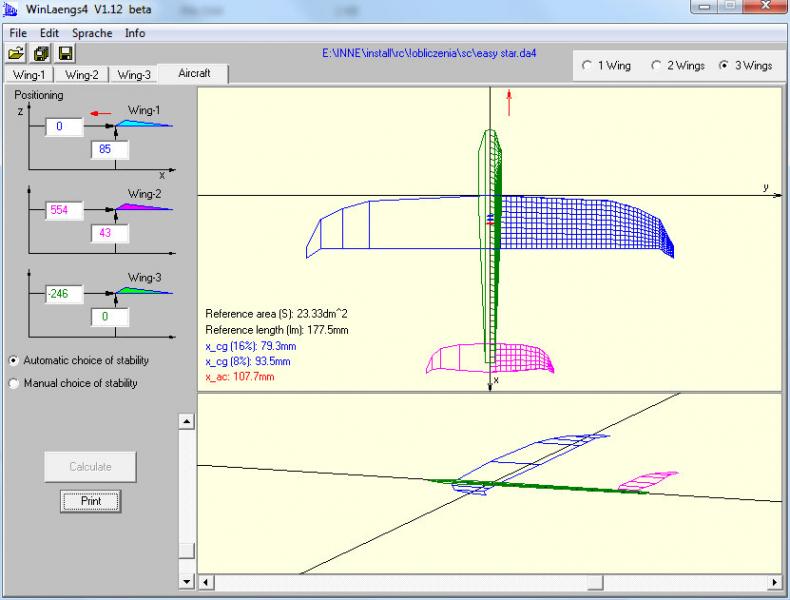Open the Sprache language menu

pyautogui.click(x=90, y=32)
